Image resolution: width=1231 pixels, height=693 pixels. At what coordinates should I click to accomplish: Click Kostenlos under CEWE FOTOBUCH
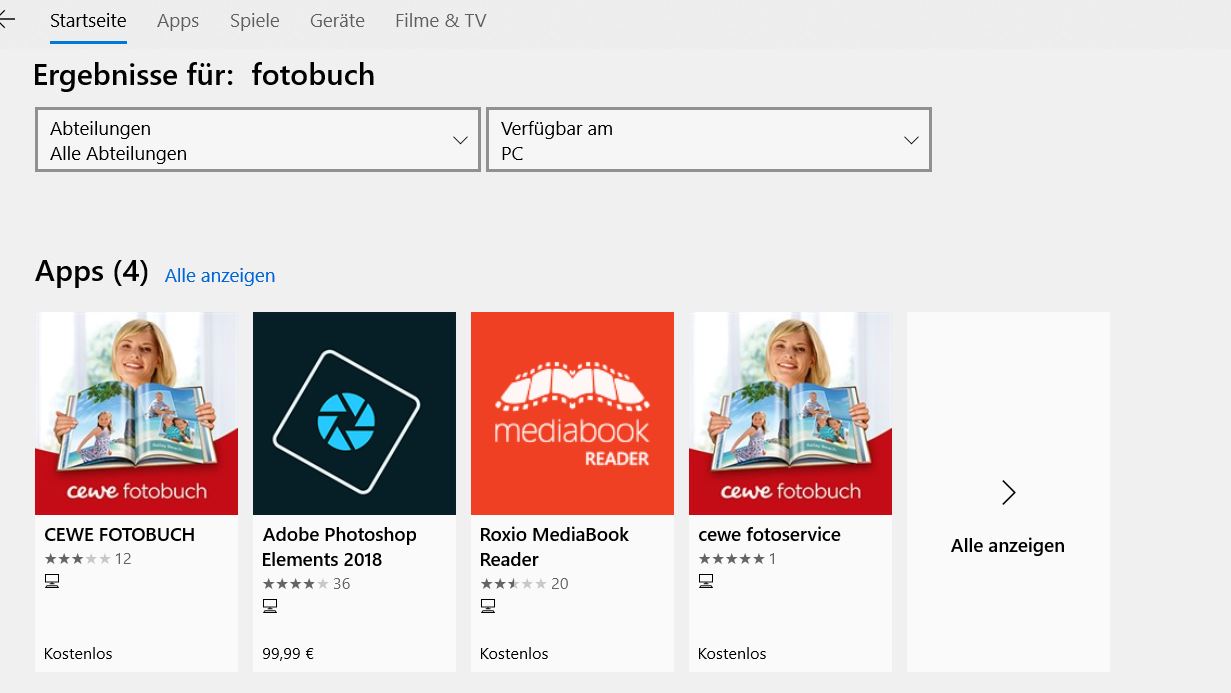tap(78, 654)
